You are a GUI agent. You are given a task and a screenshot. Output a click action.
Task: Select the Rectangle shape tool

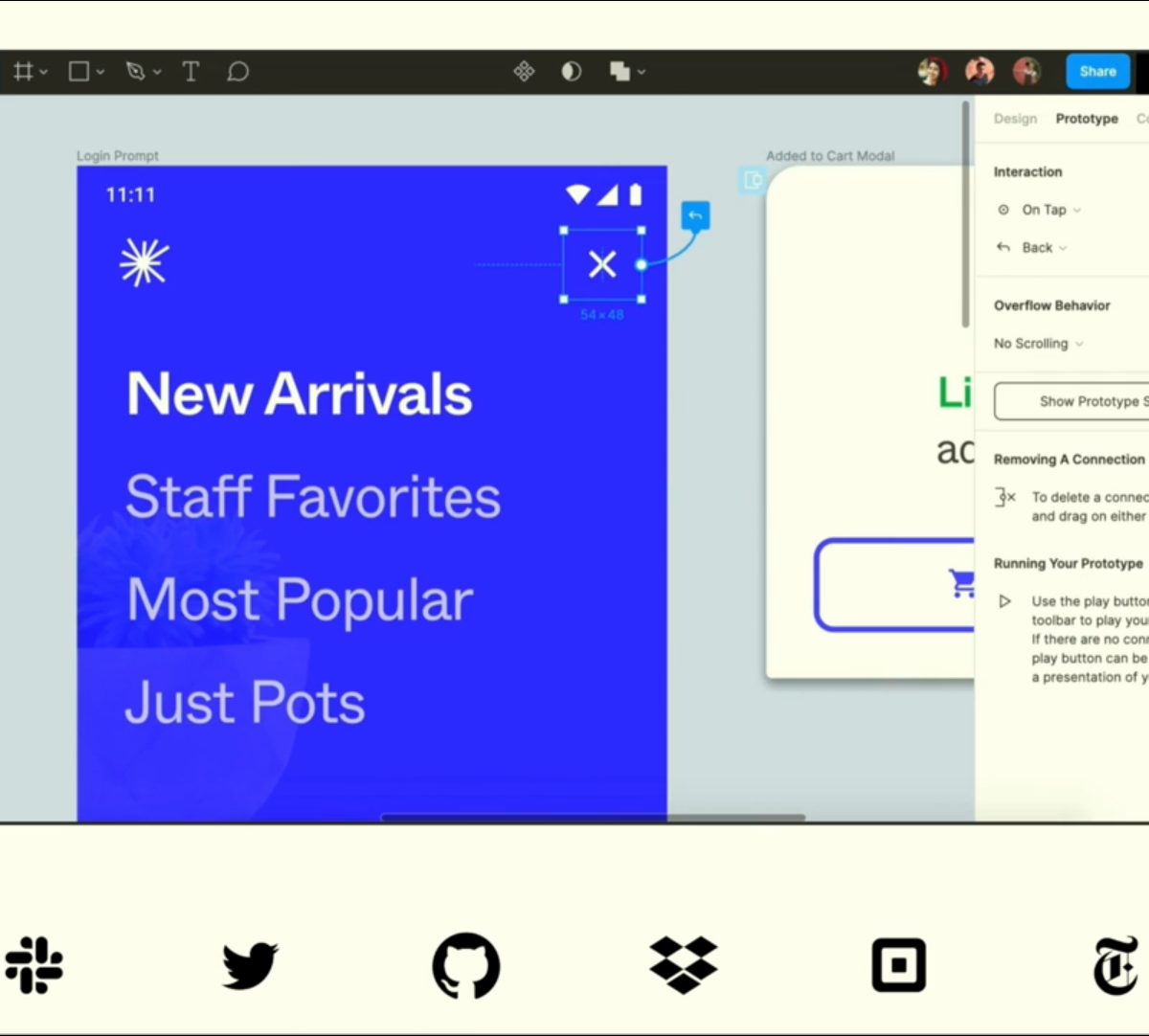[79, 72]
